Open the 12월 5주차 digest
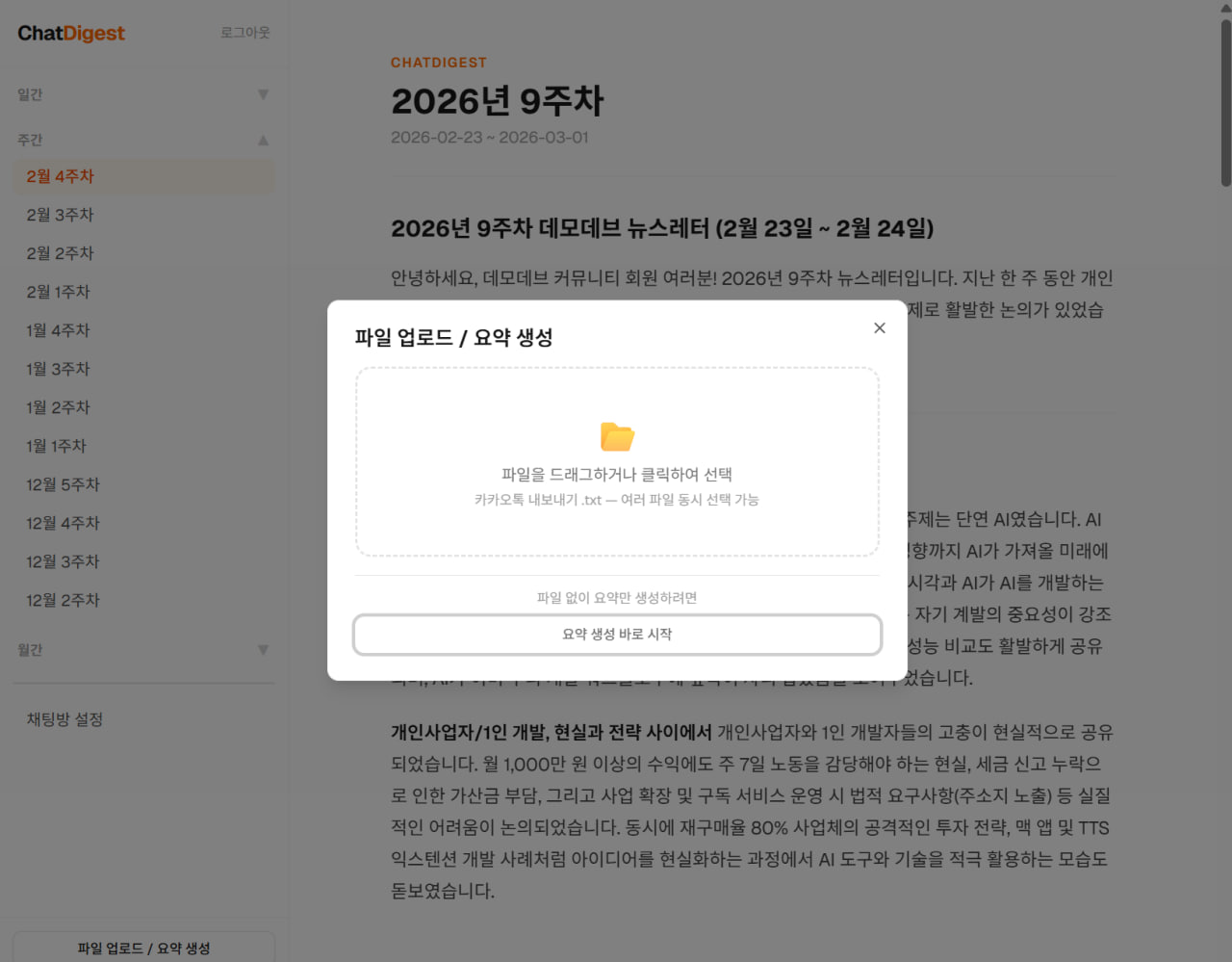The height and width of the screenshot is (962, 1232). [63, 484]
